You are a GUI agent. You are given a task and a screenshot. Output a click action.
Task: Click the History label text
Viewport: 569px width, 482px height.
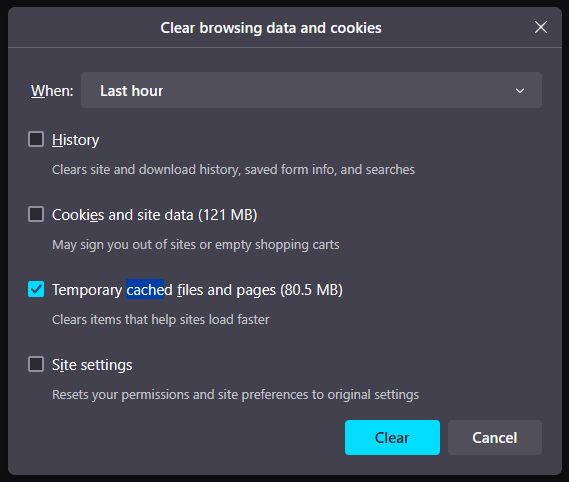click(75, 140)
